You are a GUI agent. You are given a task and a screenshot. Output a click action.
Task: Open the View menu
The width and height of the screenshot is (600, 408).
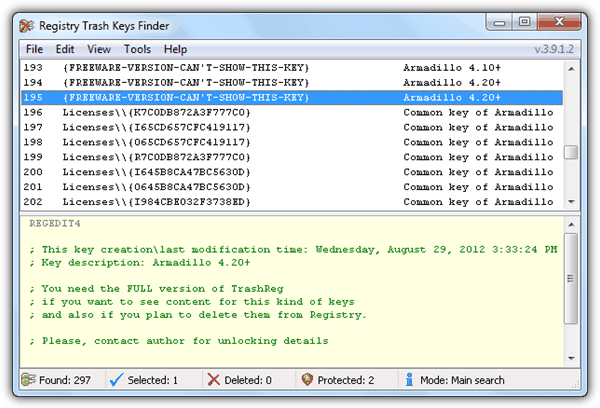99,49
